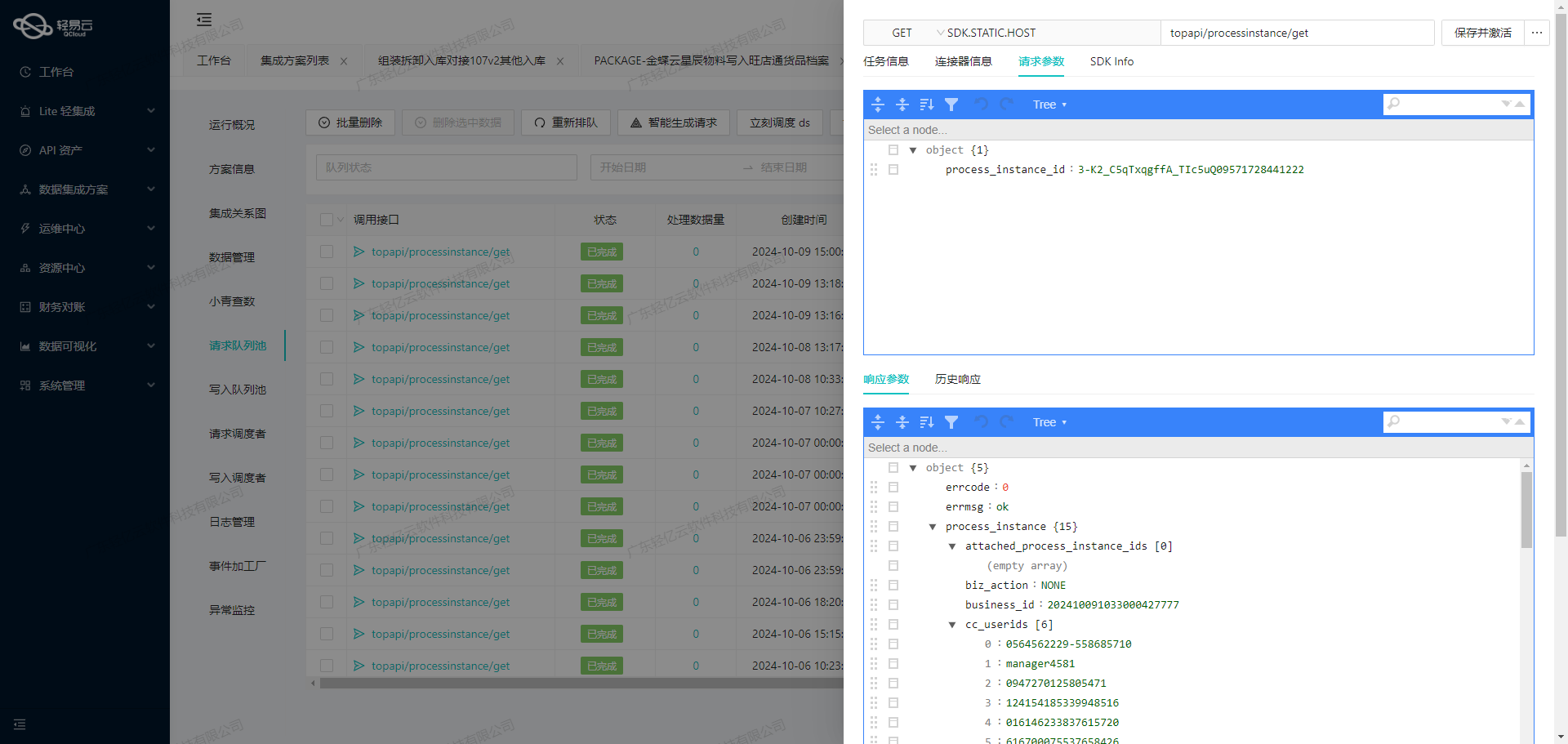Check the row created 2024-10-06 18:20
The width and height of the screenshot is (1568, 744).
click(x=327, y=602)
